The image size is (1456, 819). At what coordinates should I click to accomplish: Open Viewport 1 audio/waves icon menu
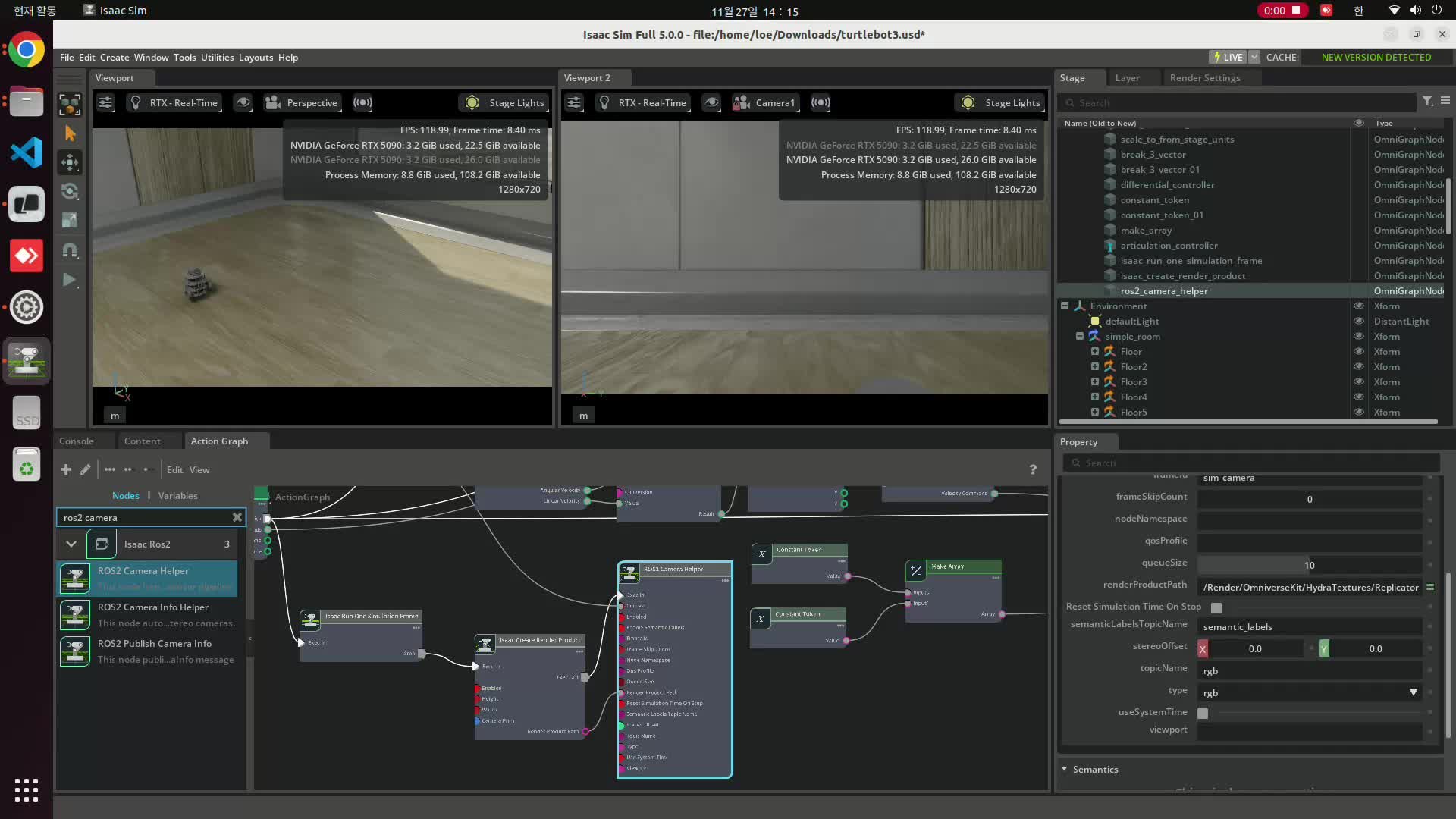tap(363, 102)
